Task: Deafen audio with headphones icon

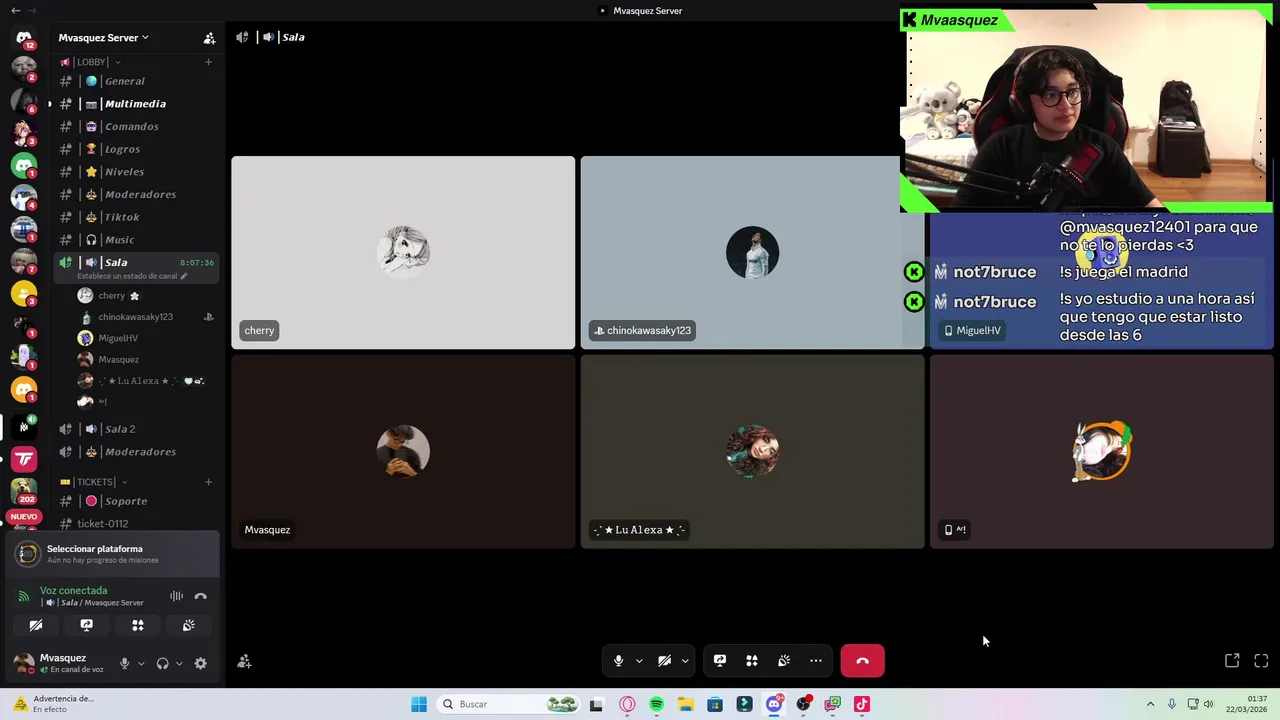Action: (x=162, y=663)
